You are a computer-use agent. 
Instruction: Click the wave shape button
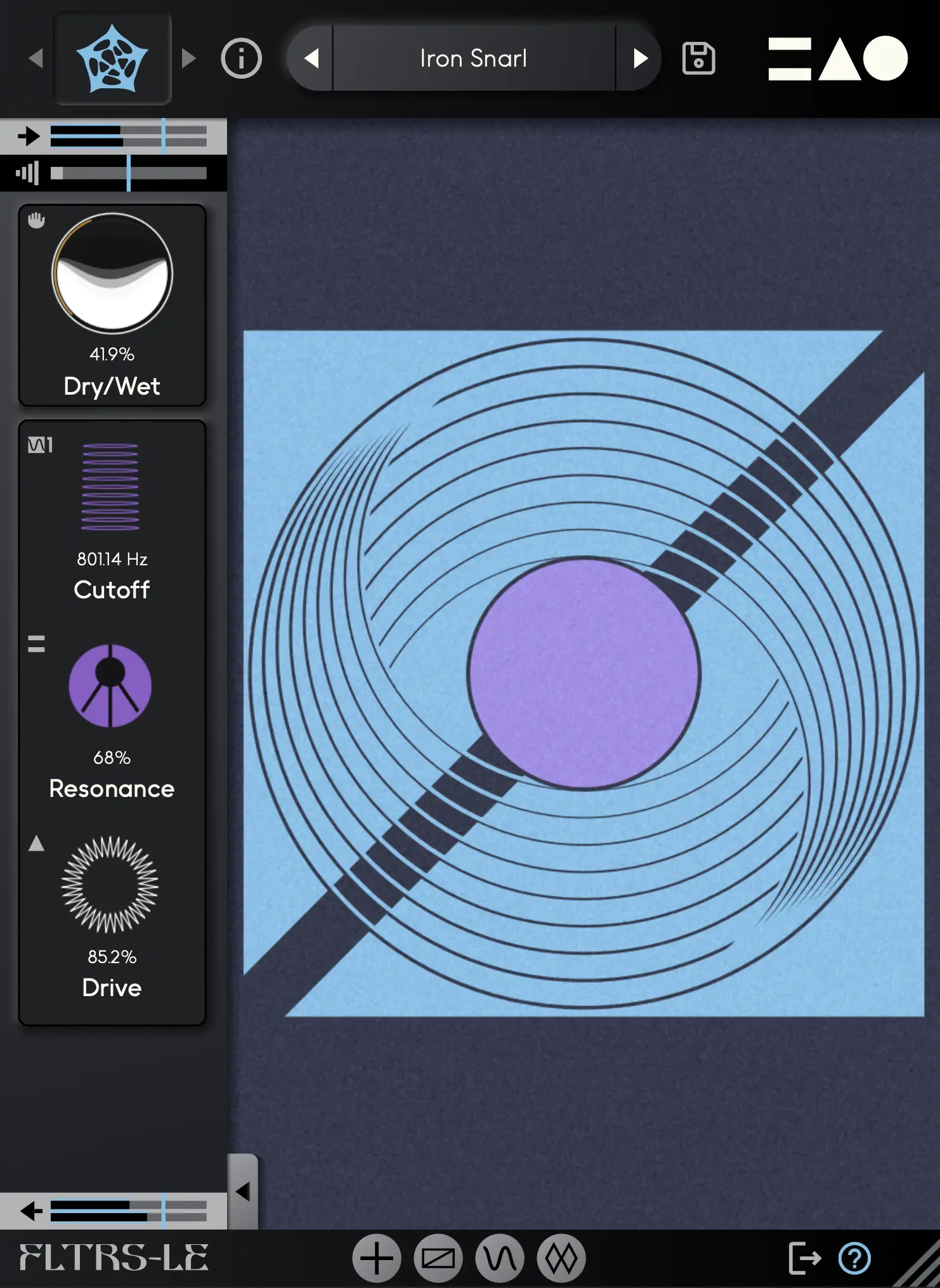click(500, 1258)
